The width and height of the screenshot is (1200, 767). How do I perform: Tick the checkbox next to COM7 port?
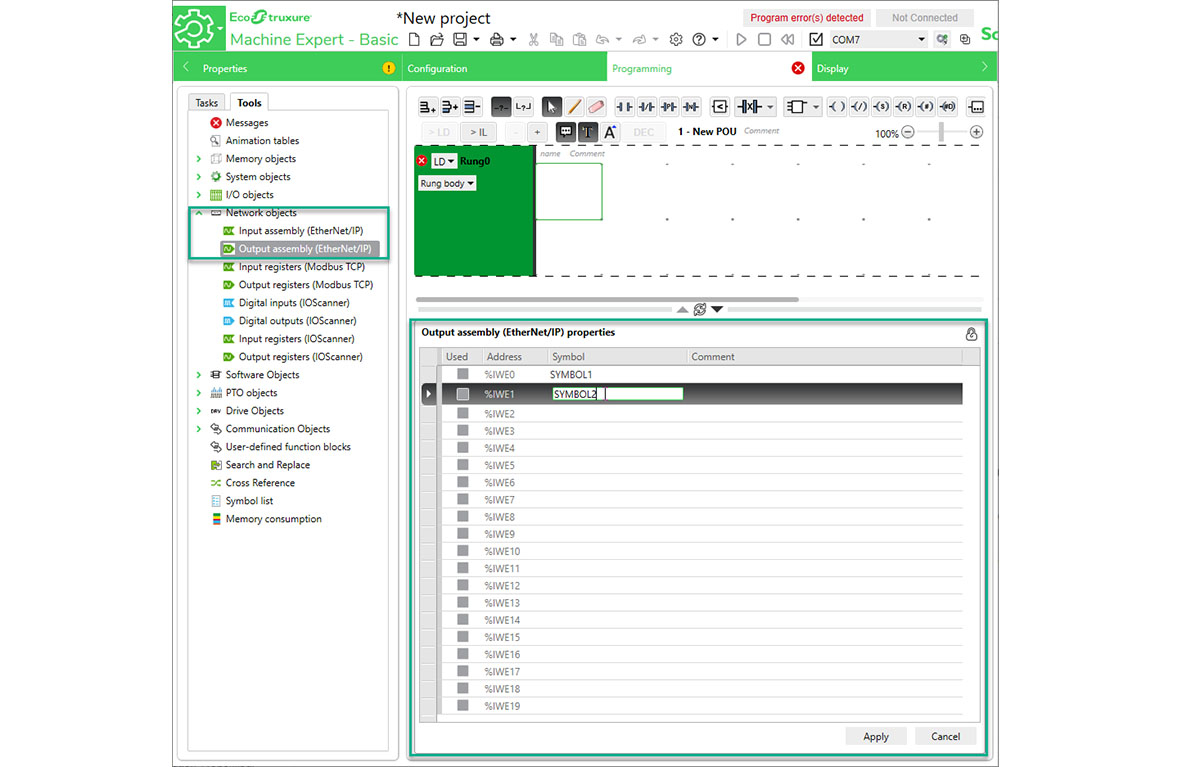tap(816, 40)
